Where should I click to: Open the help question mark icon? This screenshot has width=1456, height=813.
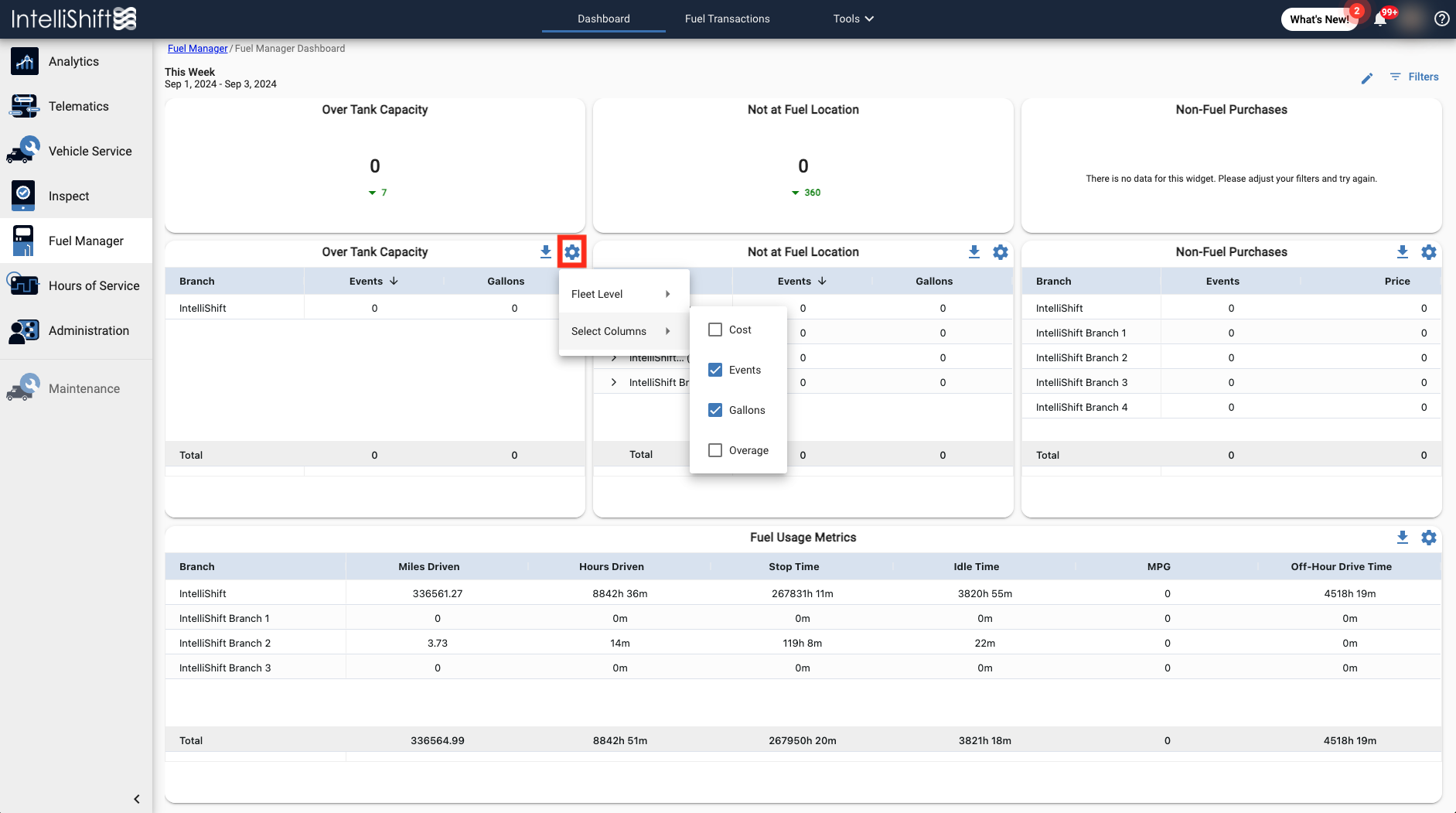(1442, 19)
